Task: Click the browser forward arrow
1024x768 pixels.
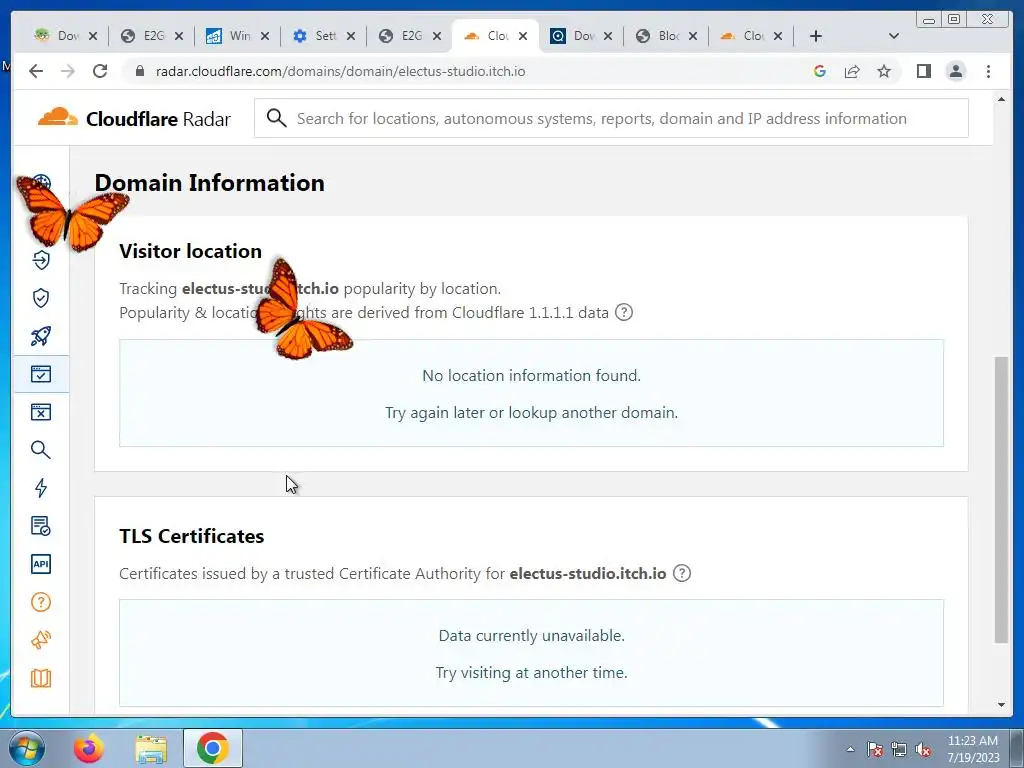Action: point(68,71)
